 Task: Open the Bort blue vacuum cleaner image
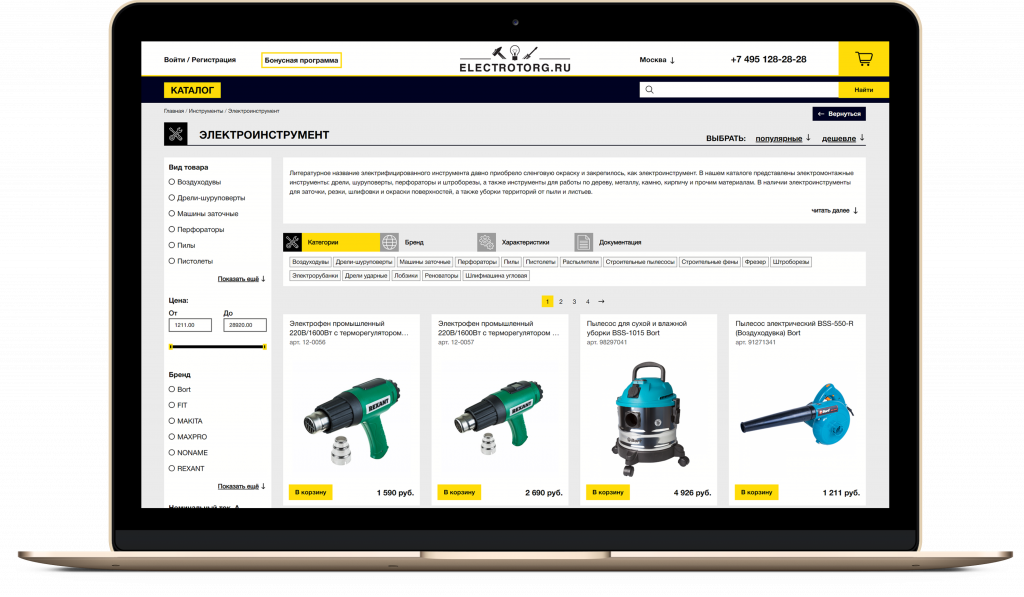pos(648,418)
